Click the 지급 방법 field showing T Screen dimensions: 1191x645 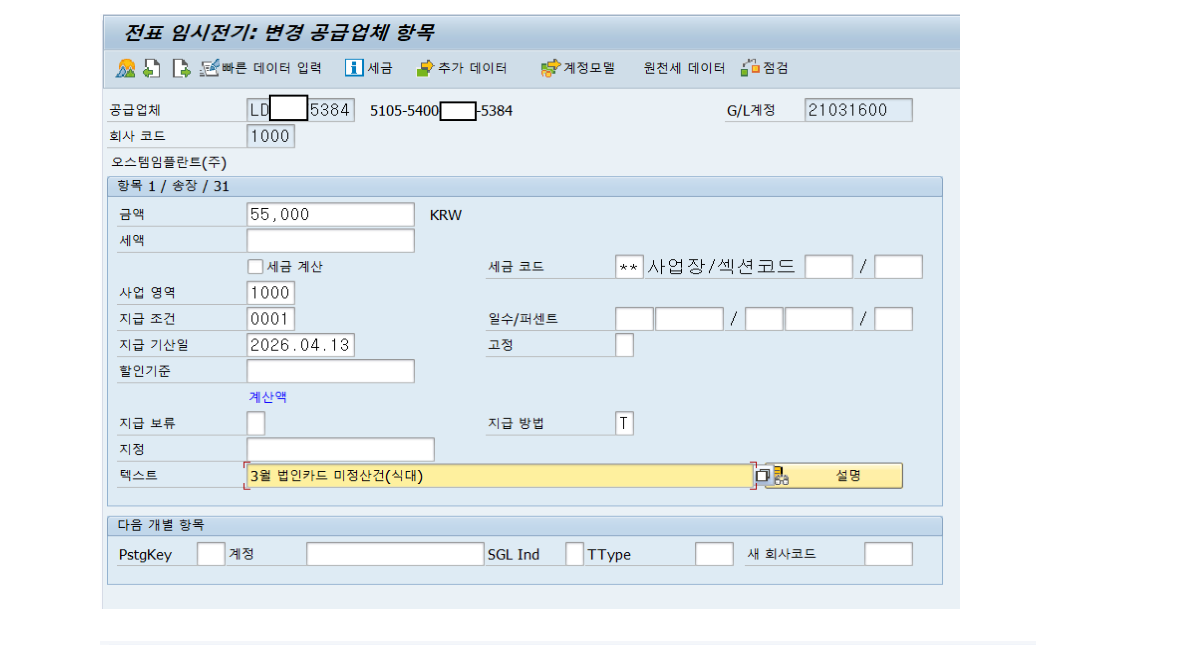coord(623,422)
